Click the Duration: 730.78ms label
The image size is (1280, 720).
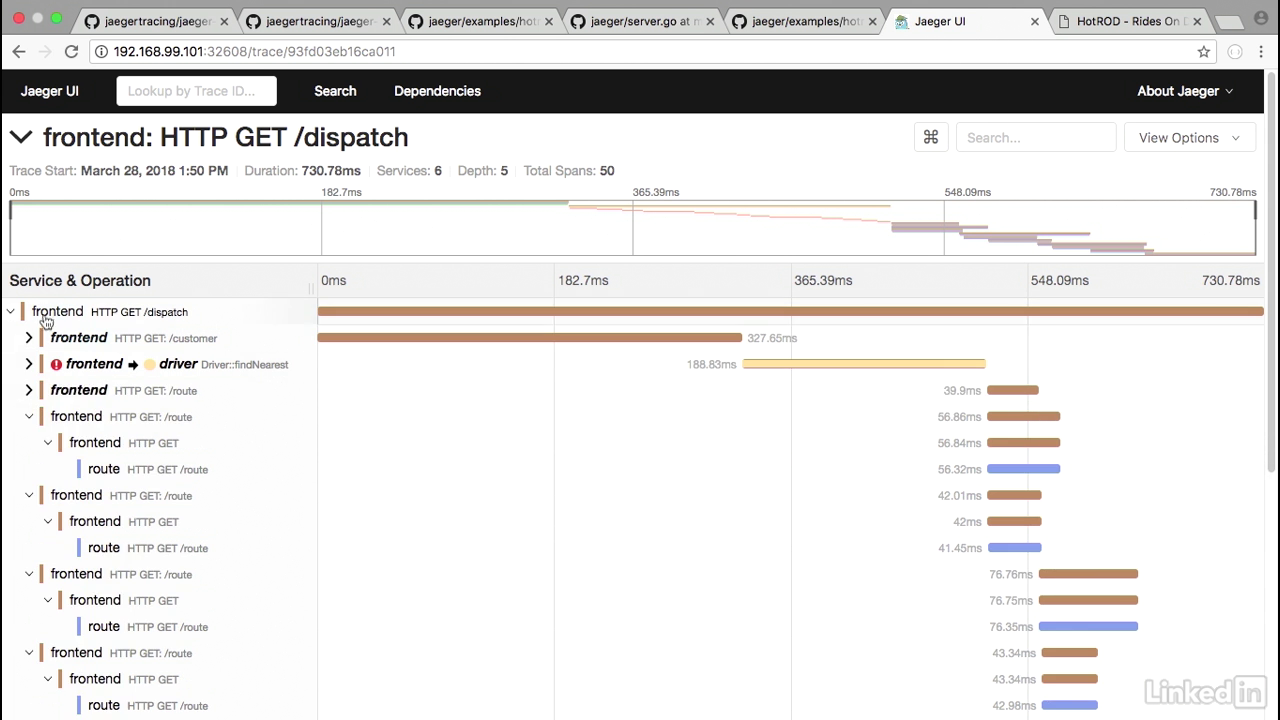pos(302,171)
